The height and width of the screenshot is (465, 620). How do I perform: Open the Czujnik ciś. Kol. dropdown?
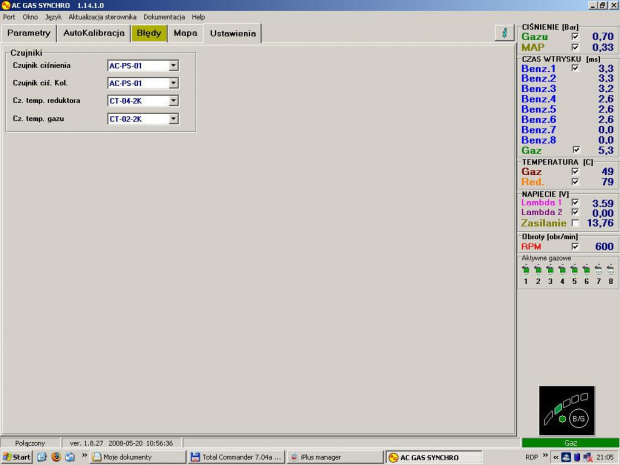[173, 83]
